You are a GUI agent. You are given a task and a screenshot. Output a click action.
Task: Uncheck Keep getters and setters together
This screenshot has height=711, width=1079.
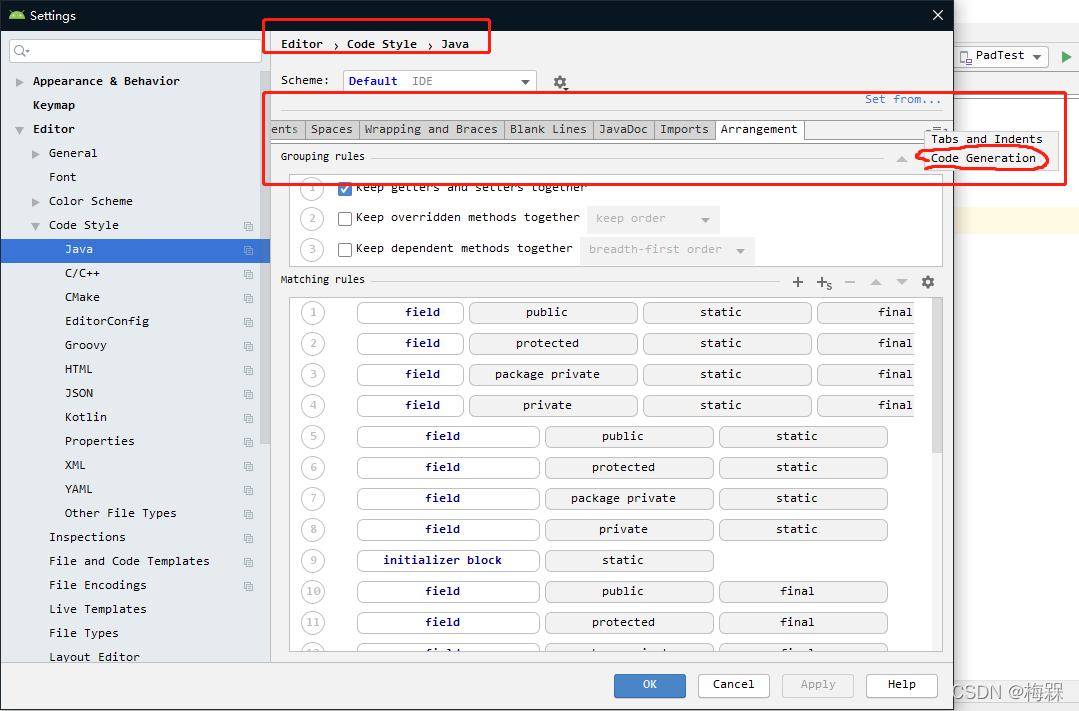tap(345, 188)
